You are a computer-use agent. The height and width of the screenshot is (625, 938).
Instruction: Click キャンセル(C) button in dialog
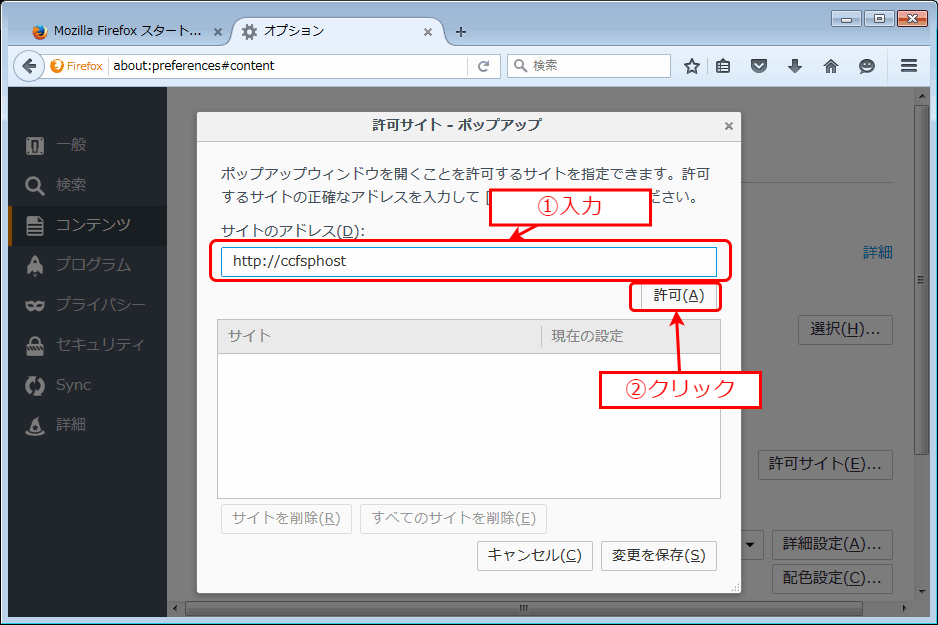535,556
